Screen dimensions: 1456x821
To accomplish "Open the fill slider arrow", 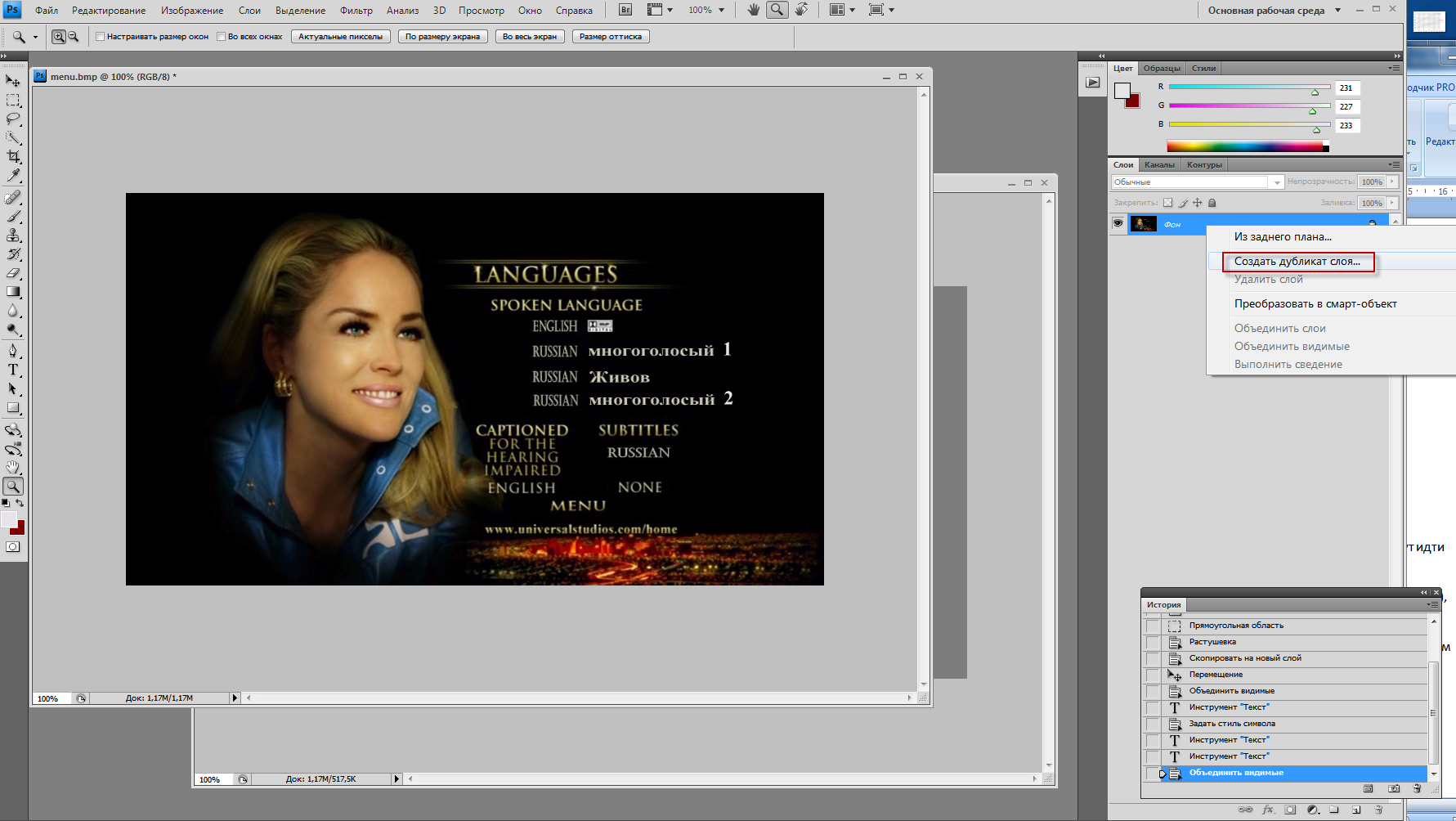I will pos(1392,203).
